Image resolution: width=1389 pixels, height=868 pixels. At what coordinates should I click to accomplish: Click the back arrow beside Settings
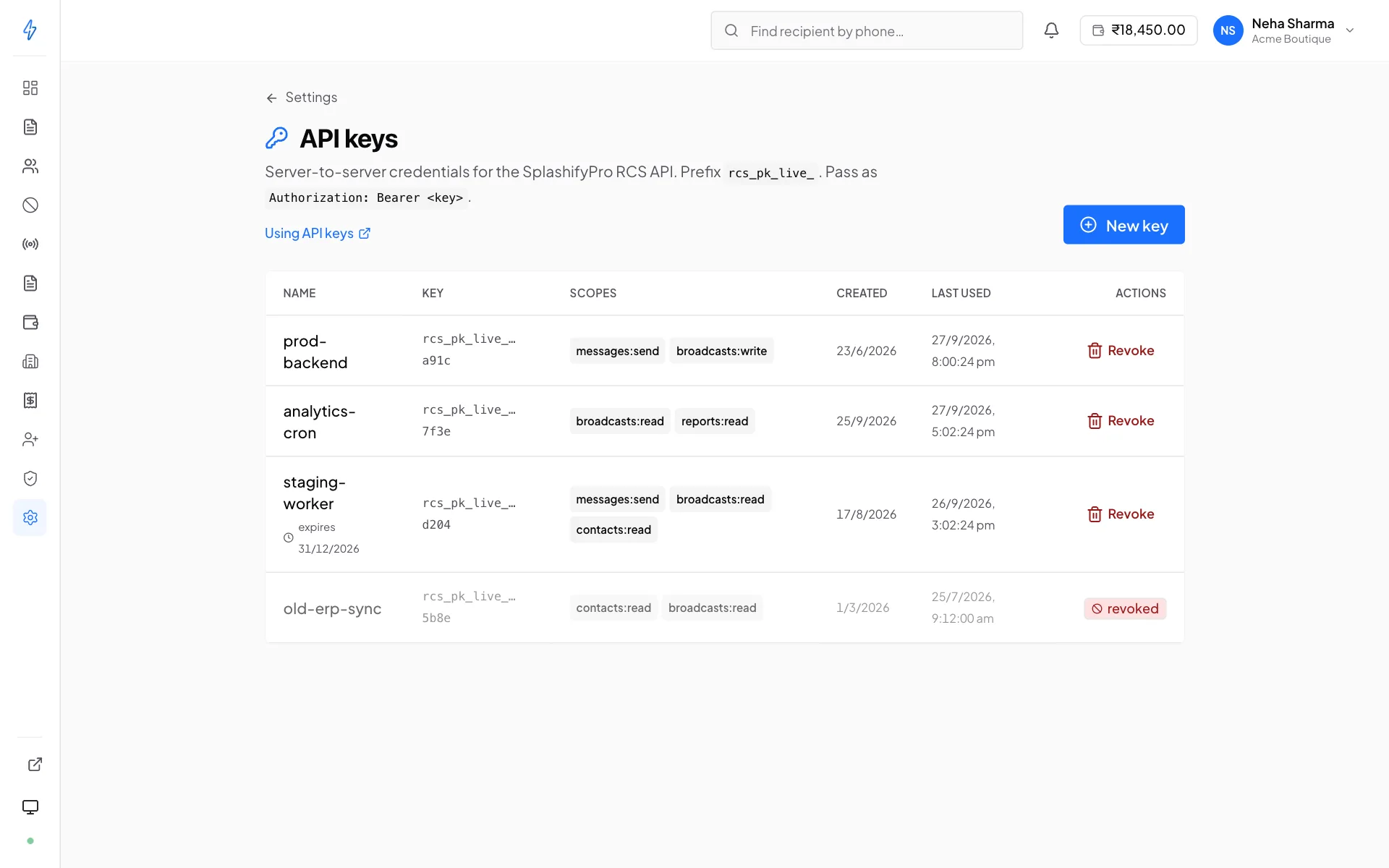click(x=271, y=98)
